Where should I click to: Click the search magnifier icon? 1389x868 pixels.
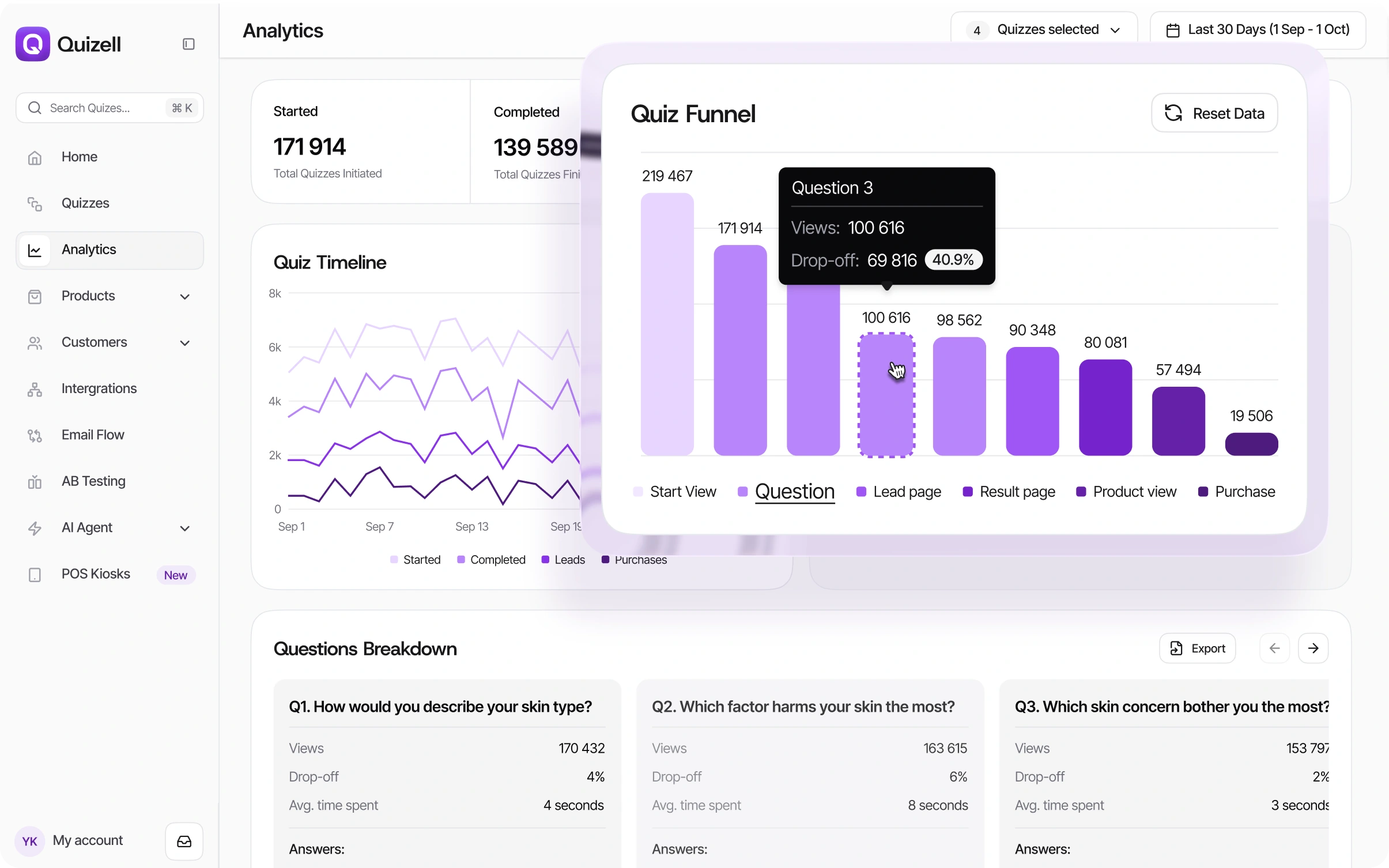coord(35,108)
